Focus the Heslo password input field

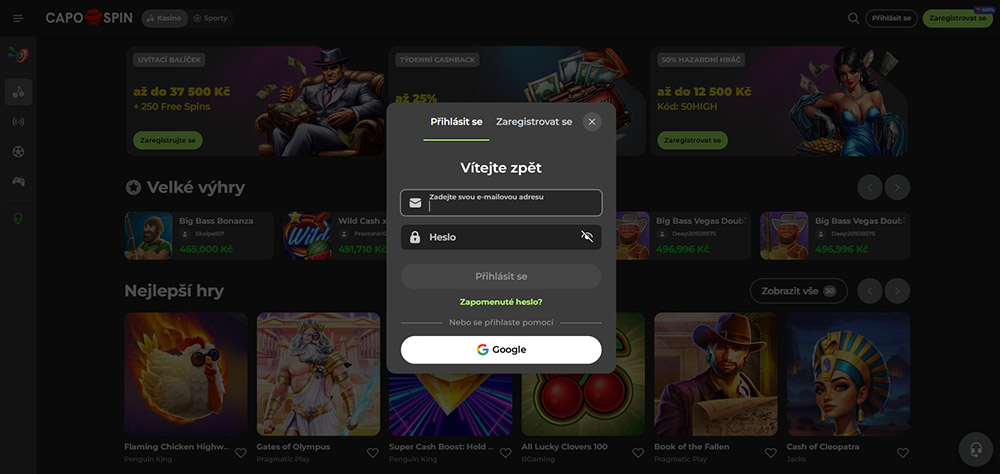point(501,237)
